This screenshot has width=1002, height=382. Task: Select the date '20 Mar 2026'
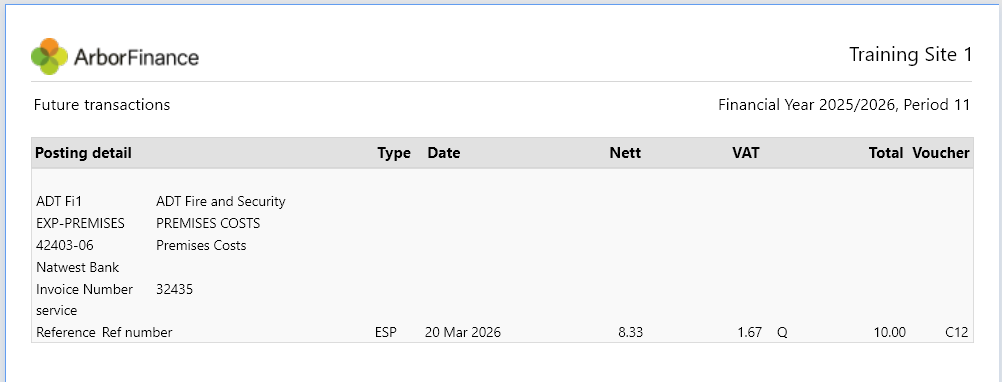point(463,332)
